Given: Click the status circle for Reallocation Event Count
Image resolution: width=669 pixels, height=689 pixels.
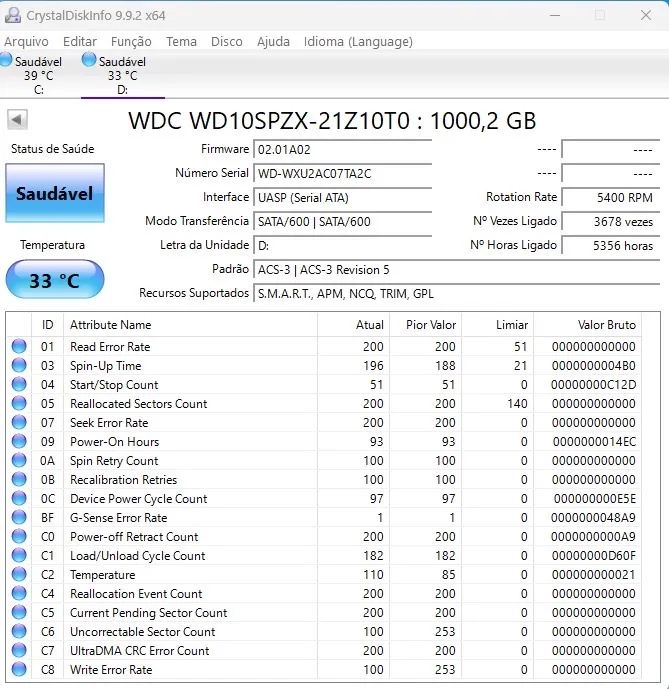Looking at the screenshot, I should (x=19, y=593).
